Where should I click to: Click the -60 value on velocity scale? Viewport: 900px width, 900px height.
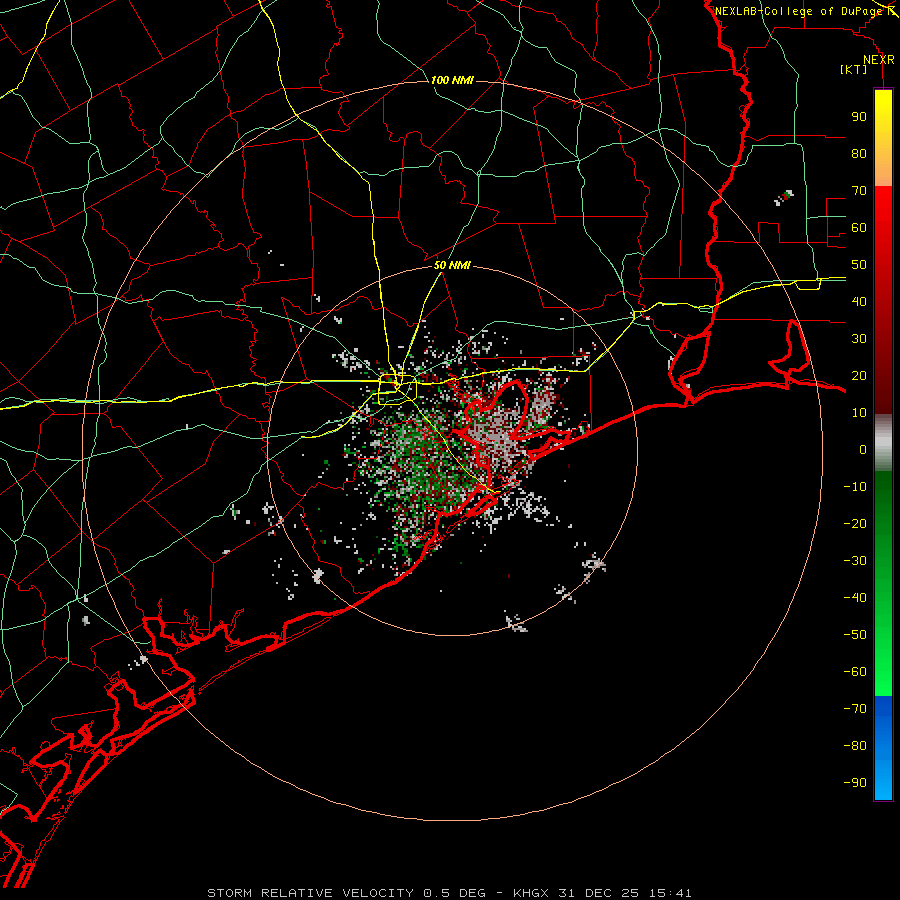855,672
